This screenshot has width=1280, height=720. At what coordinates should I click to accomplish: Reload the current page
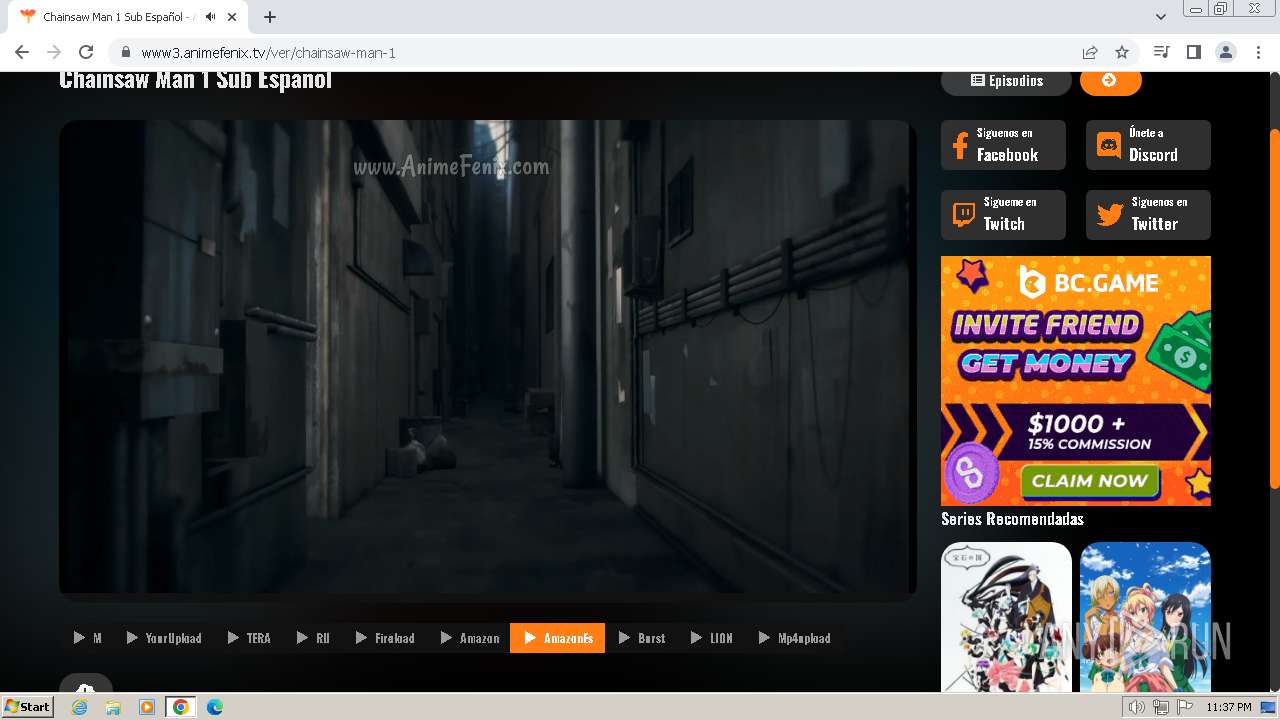click(x=86, y=52)
